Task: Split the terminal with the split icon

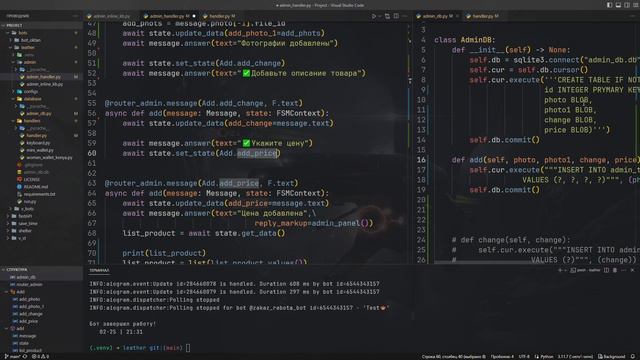Action: tap(606, 270)
